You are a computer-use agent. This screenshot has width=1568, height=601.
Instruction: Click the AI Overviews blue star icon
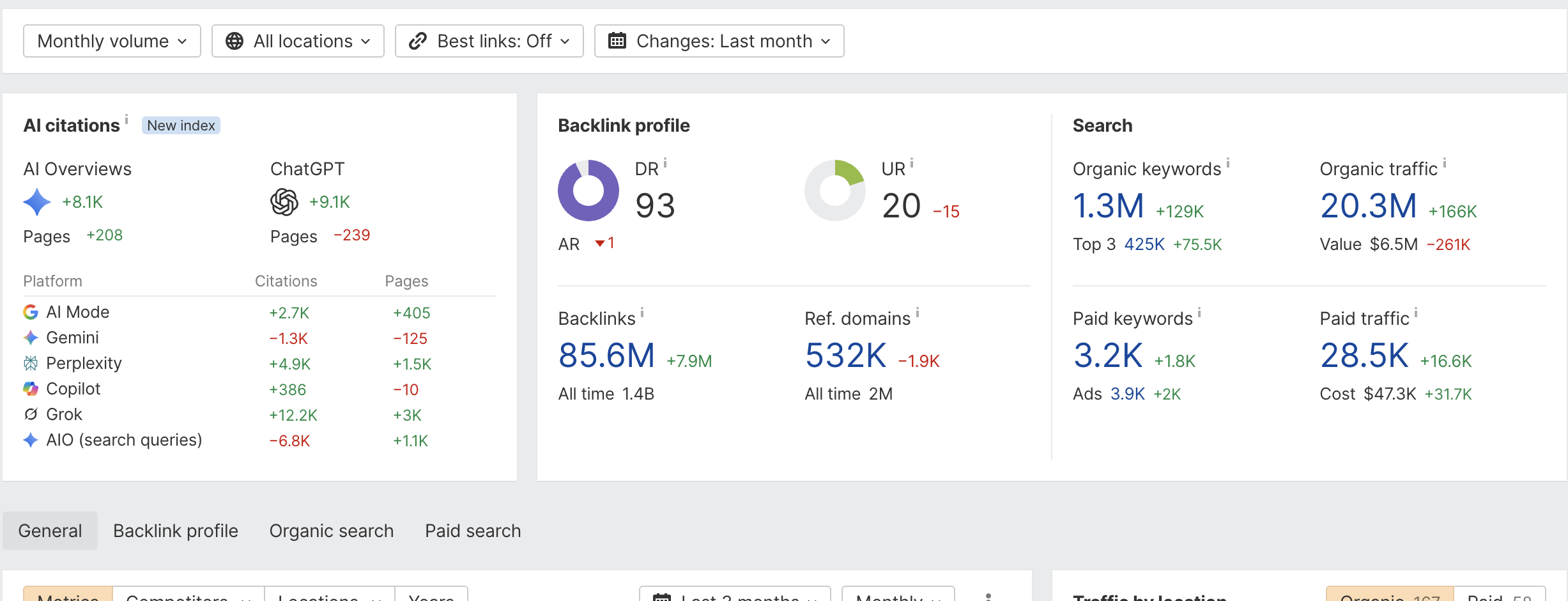[x=37, y=202]
